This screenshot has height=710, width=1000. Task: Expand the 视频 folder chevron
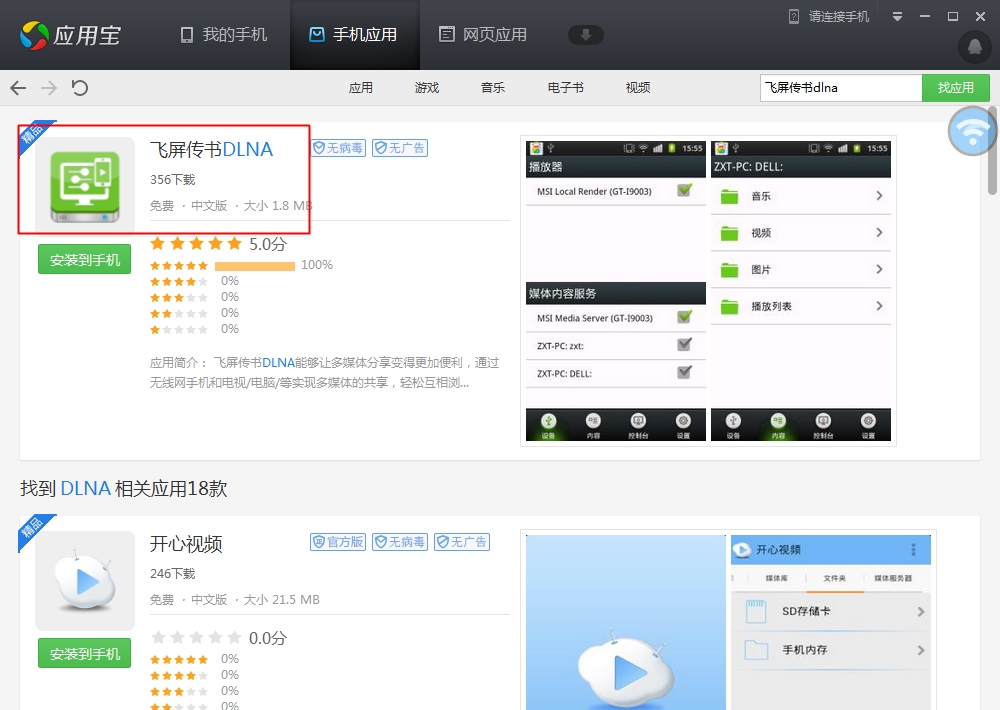(879, 233)
